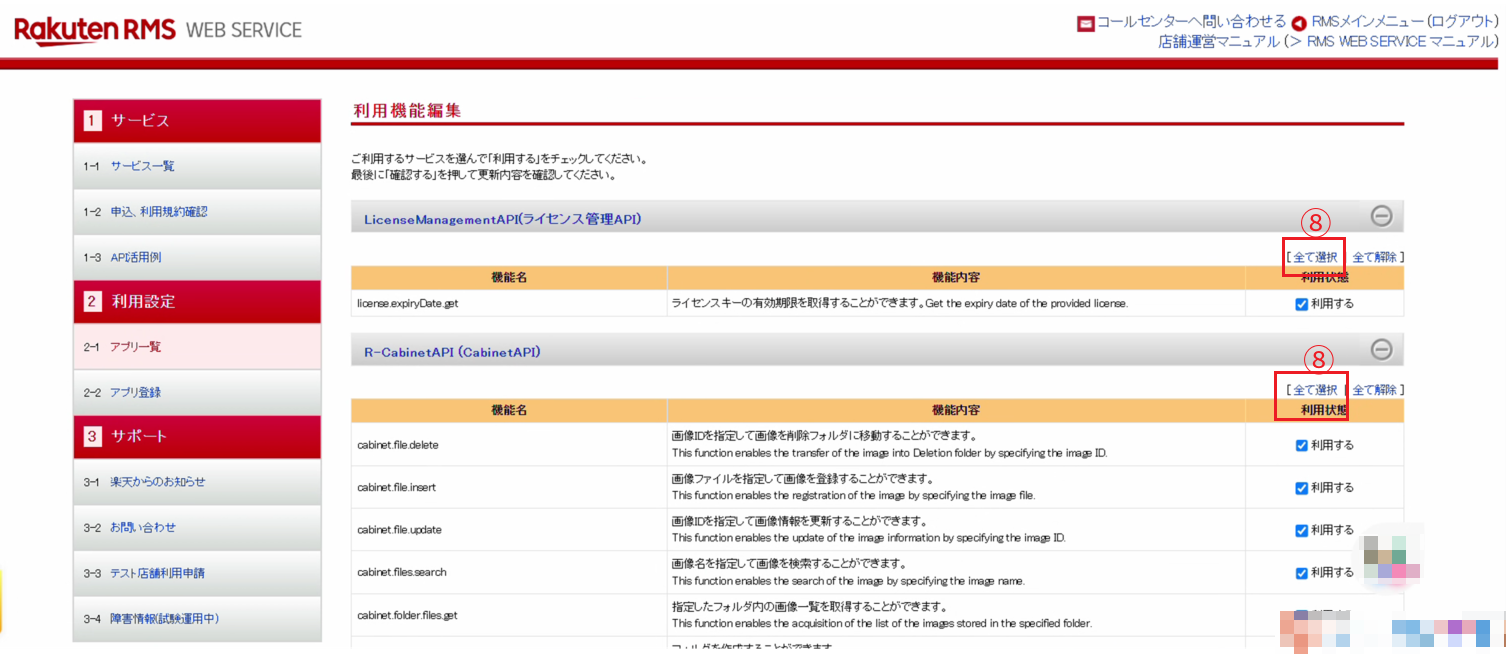Open 1-1 サービス一覧 menu item
This screenshot has width=1506, height=654.
pyautogui.click(x=197, y=166)
